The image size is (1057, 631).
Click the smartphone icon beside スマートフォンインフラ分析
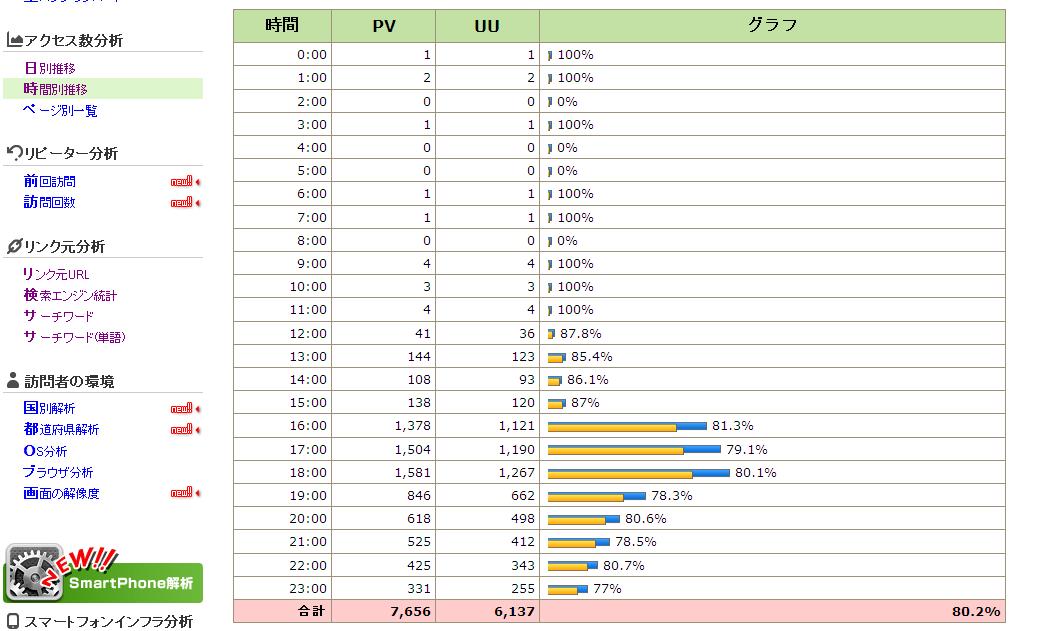(13, 621)
